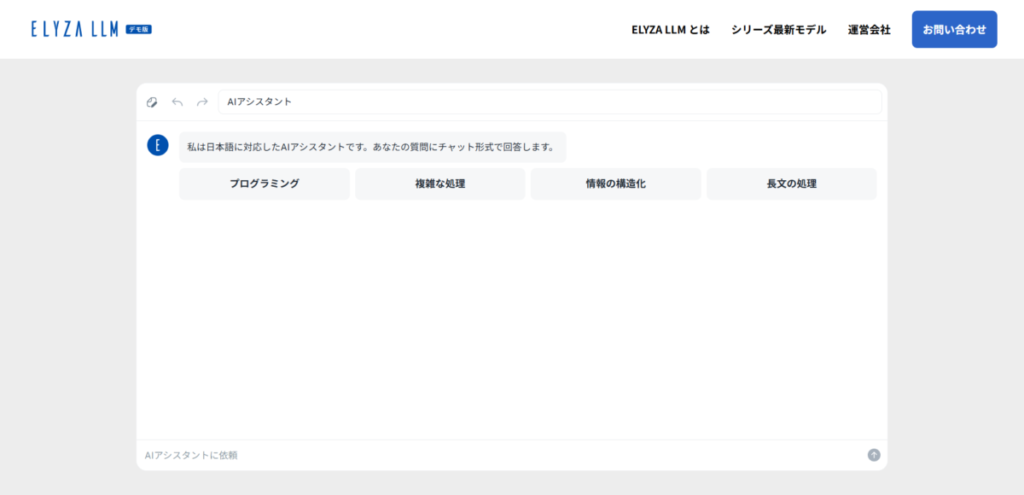The width and height of the screenshot is (1024, 495).
Task: Open the 運営会社 menu item
Action: pos(869,29)
